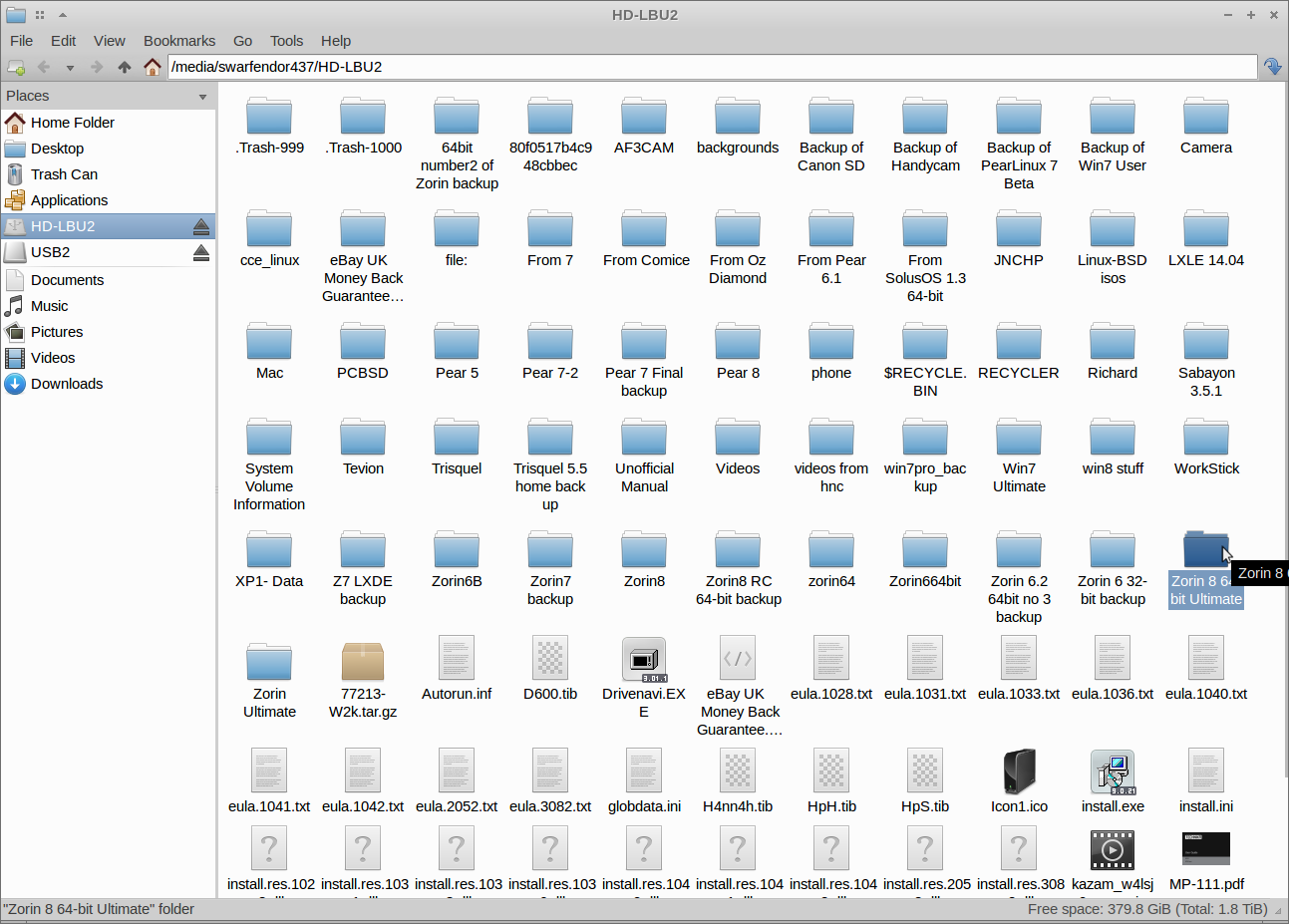Open Trash Can in the sidebar
The image size is (1289, 924).
pos(64,174)
